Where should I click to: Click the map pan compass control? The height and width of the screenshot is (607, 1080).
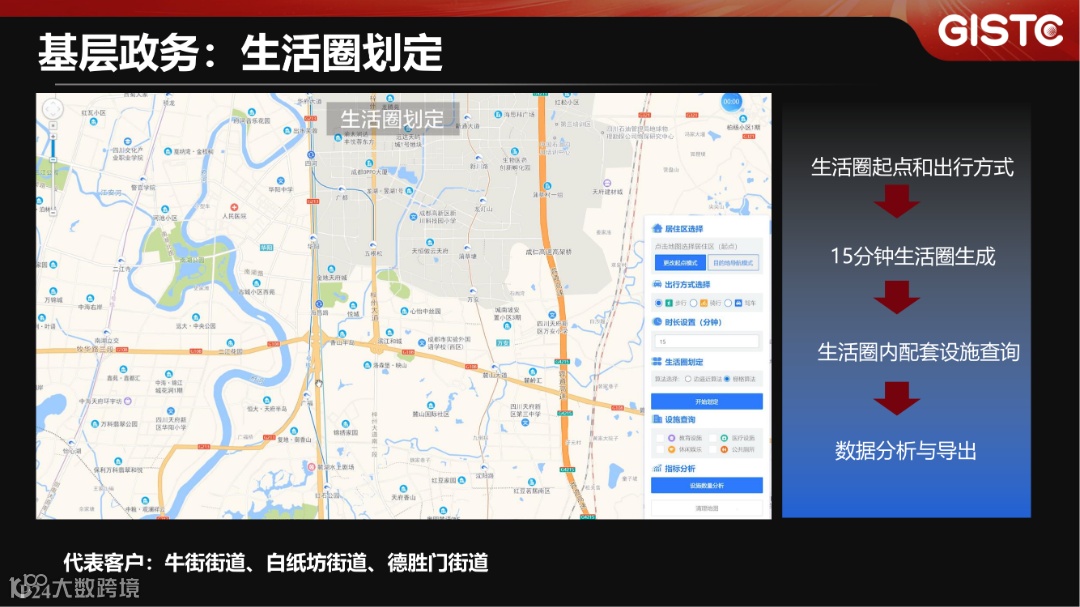pyautogui.click(x=52, y=109)
